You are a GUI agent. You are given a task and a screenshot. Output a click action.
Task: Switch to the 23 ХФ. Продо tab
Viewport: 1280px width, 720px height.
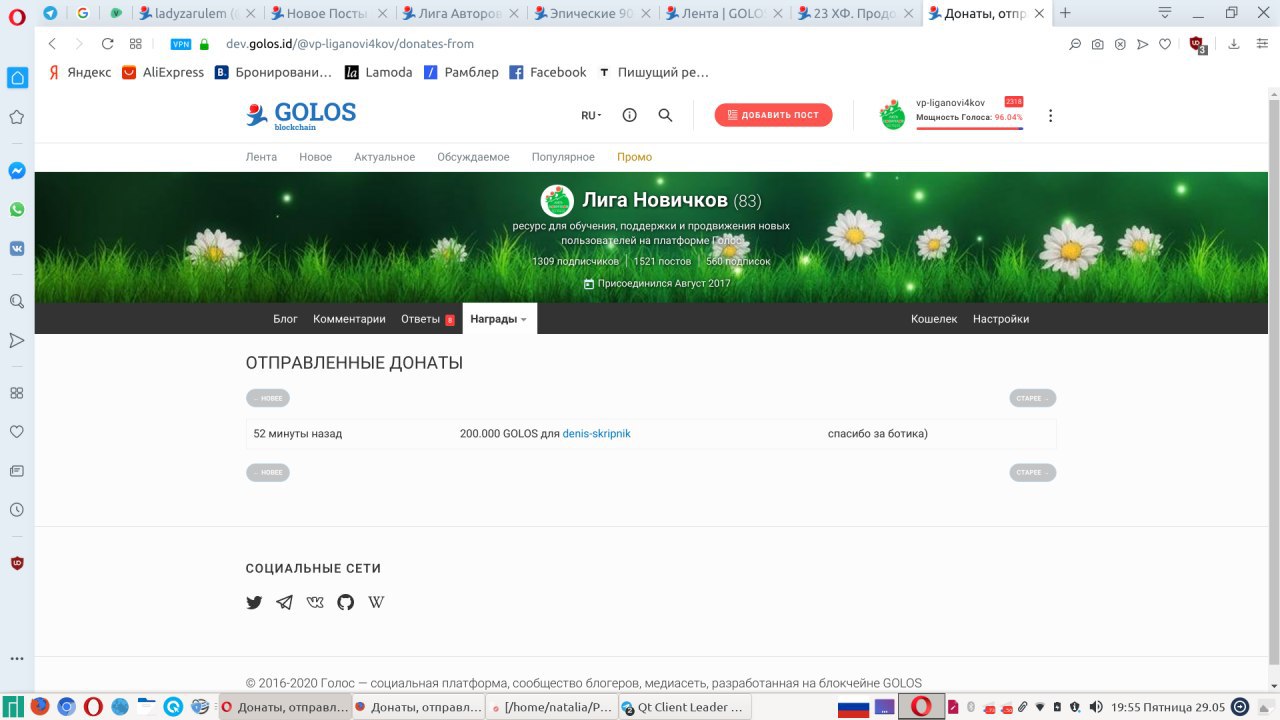[851, 13]
